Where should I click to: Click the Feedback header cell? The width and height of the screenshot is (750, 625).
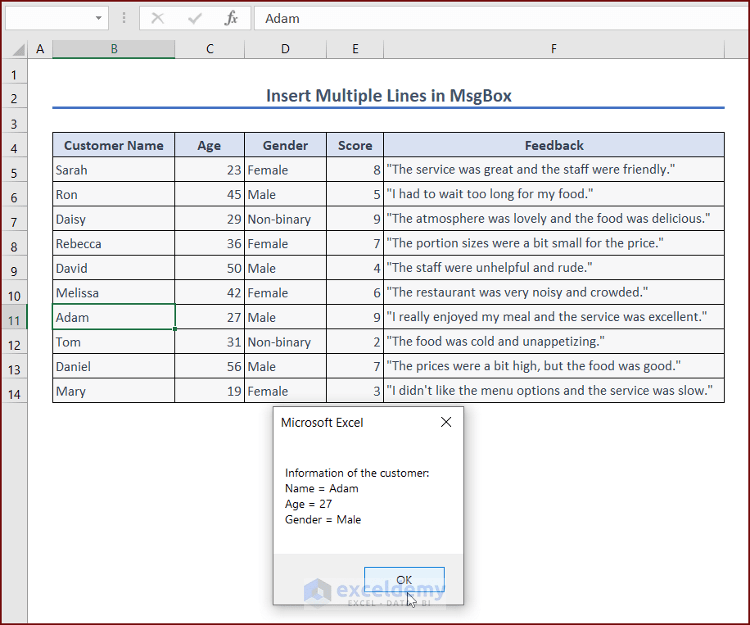pyautogui.click(x=554, y=145)
